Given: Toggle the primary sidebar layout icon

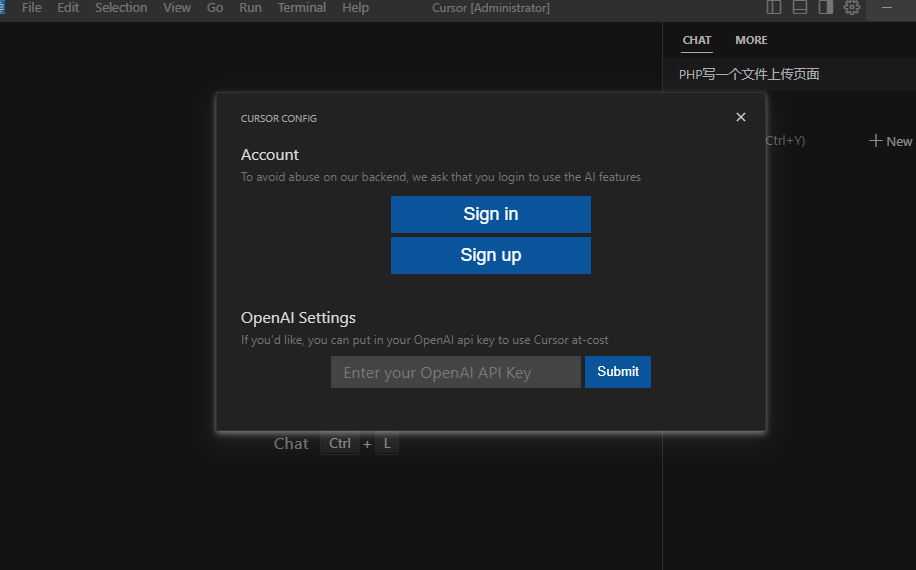Looking at the screenshot, I should [x=774, y=8].
